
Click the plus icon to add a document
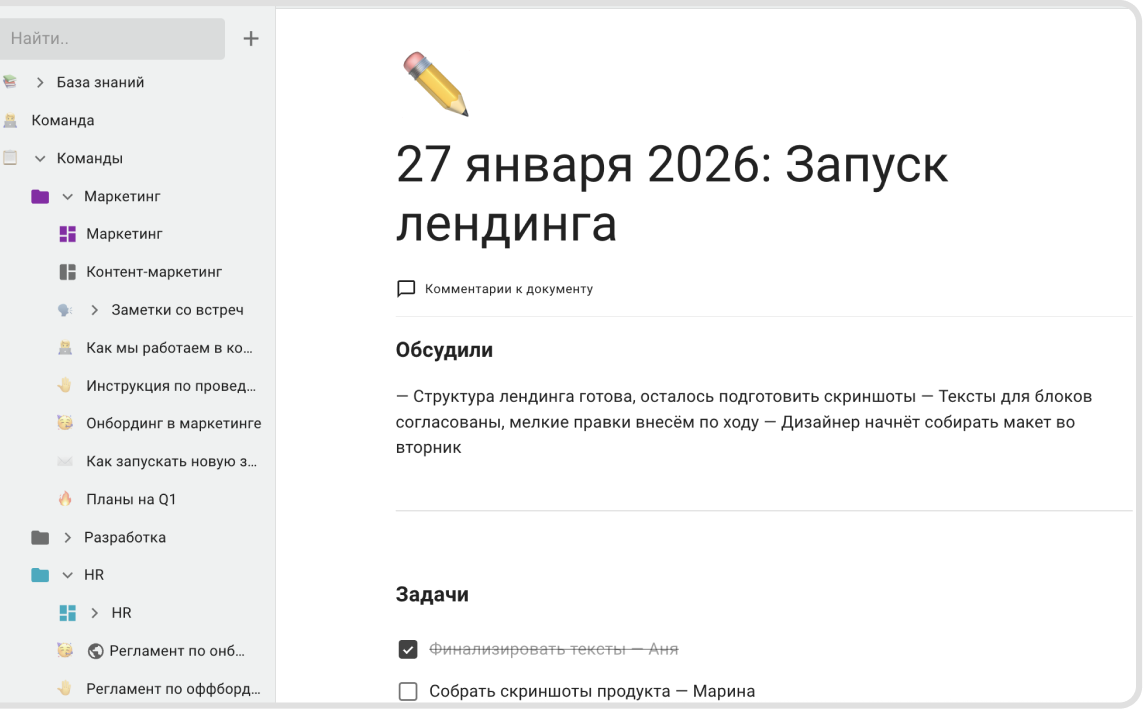coord(251,39)
